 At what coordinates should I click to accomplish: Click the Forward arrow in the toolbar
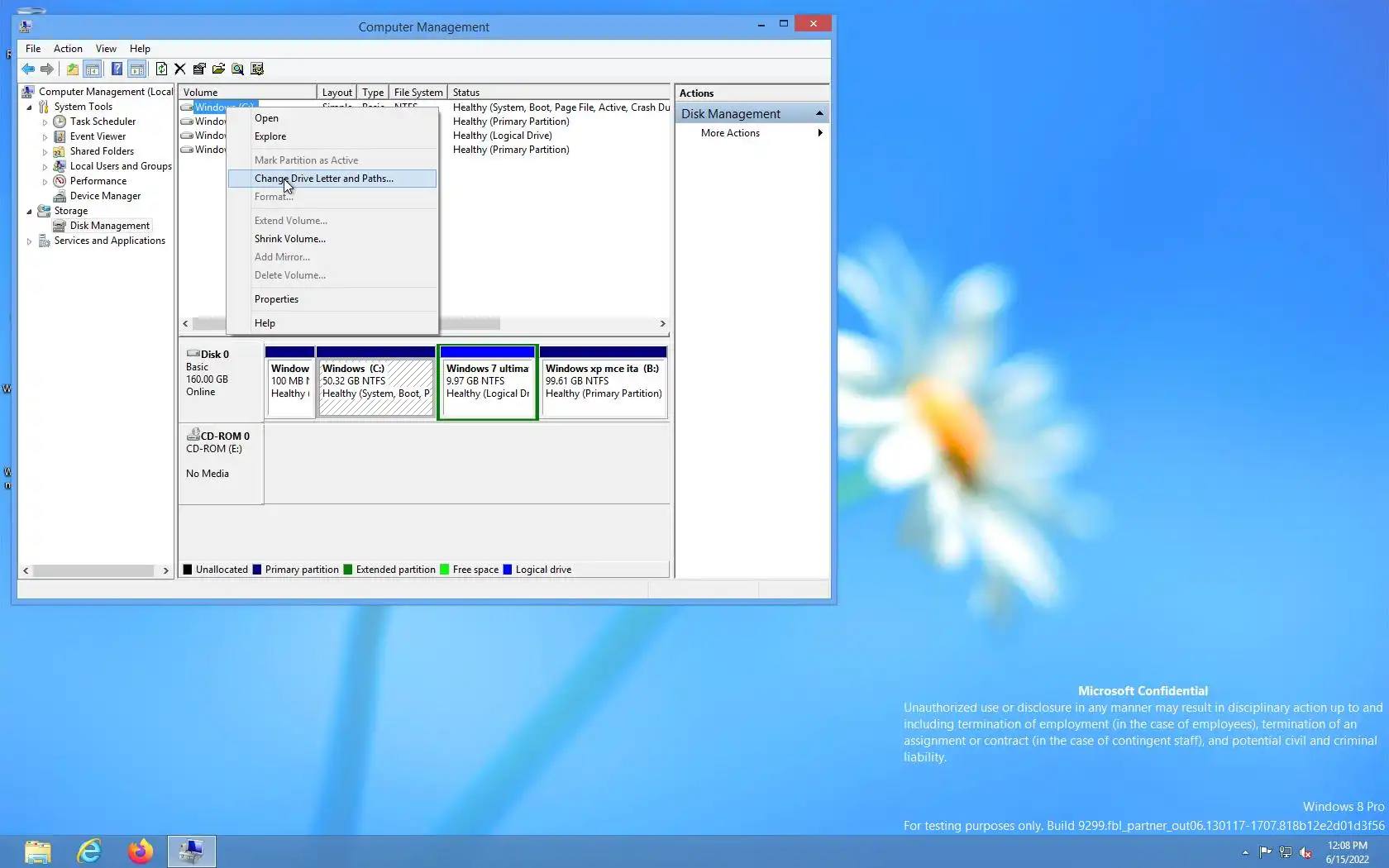coord(47,69)
